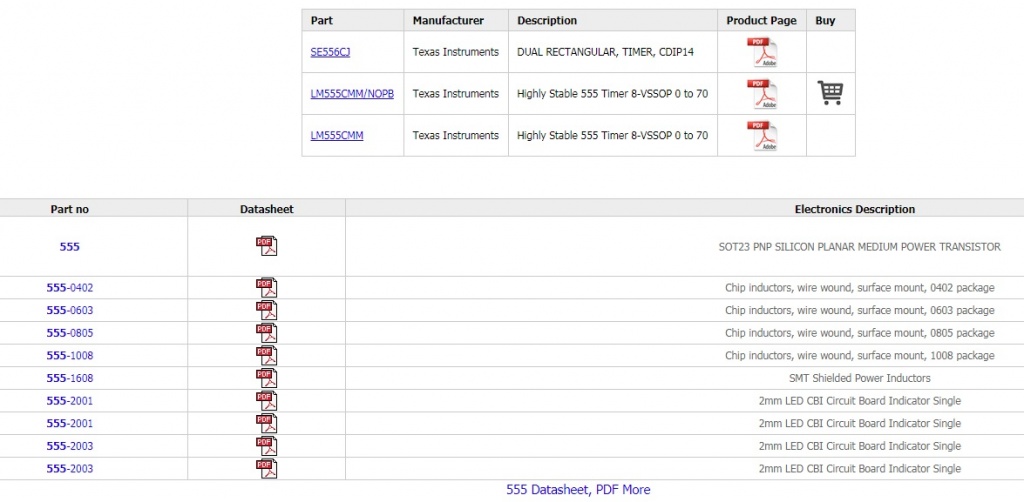This screenshot has height=502, width=1024.
Task: Open the PDF product page for SE556CJ
Action: click(x=762, y=52)
